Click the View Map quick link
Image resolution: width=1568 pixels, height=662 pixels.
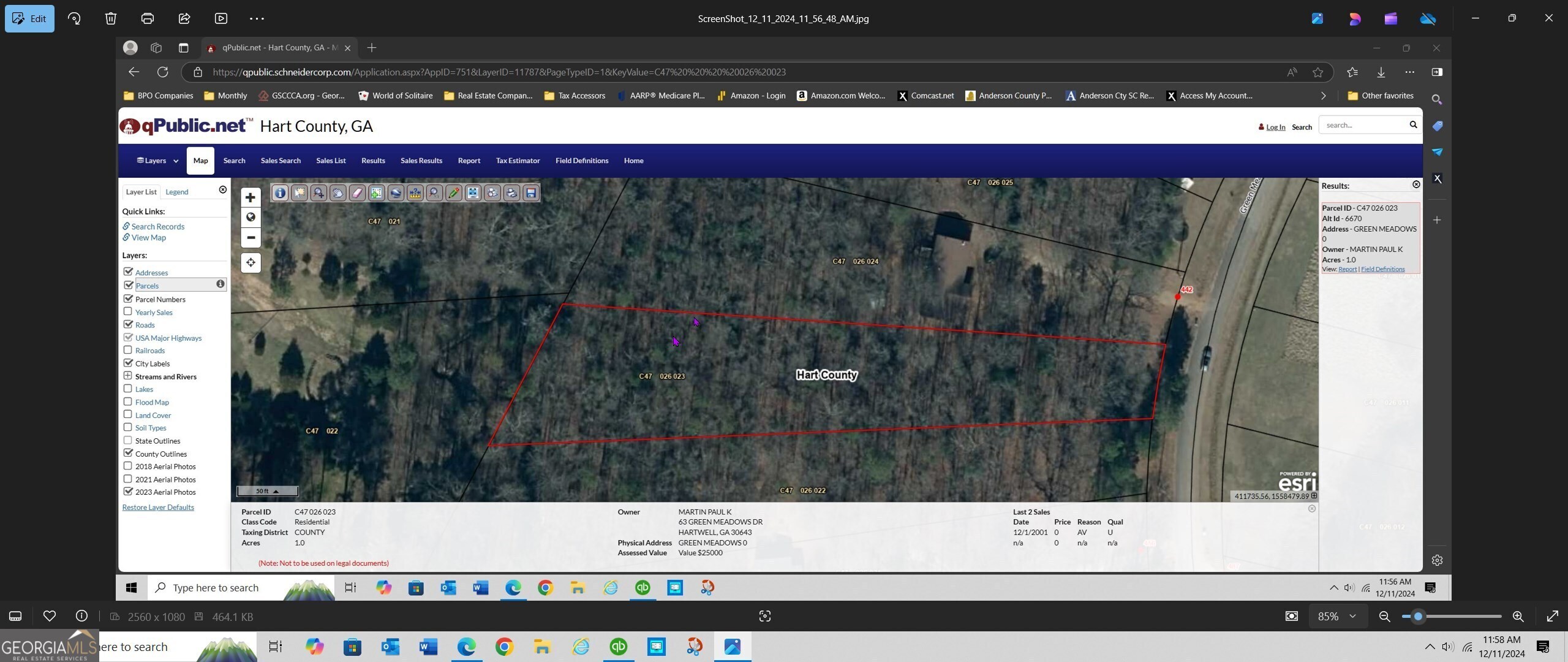tap(148, 238)
